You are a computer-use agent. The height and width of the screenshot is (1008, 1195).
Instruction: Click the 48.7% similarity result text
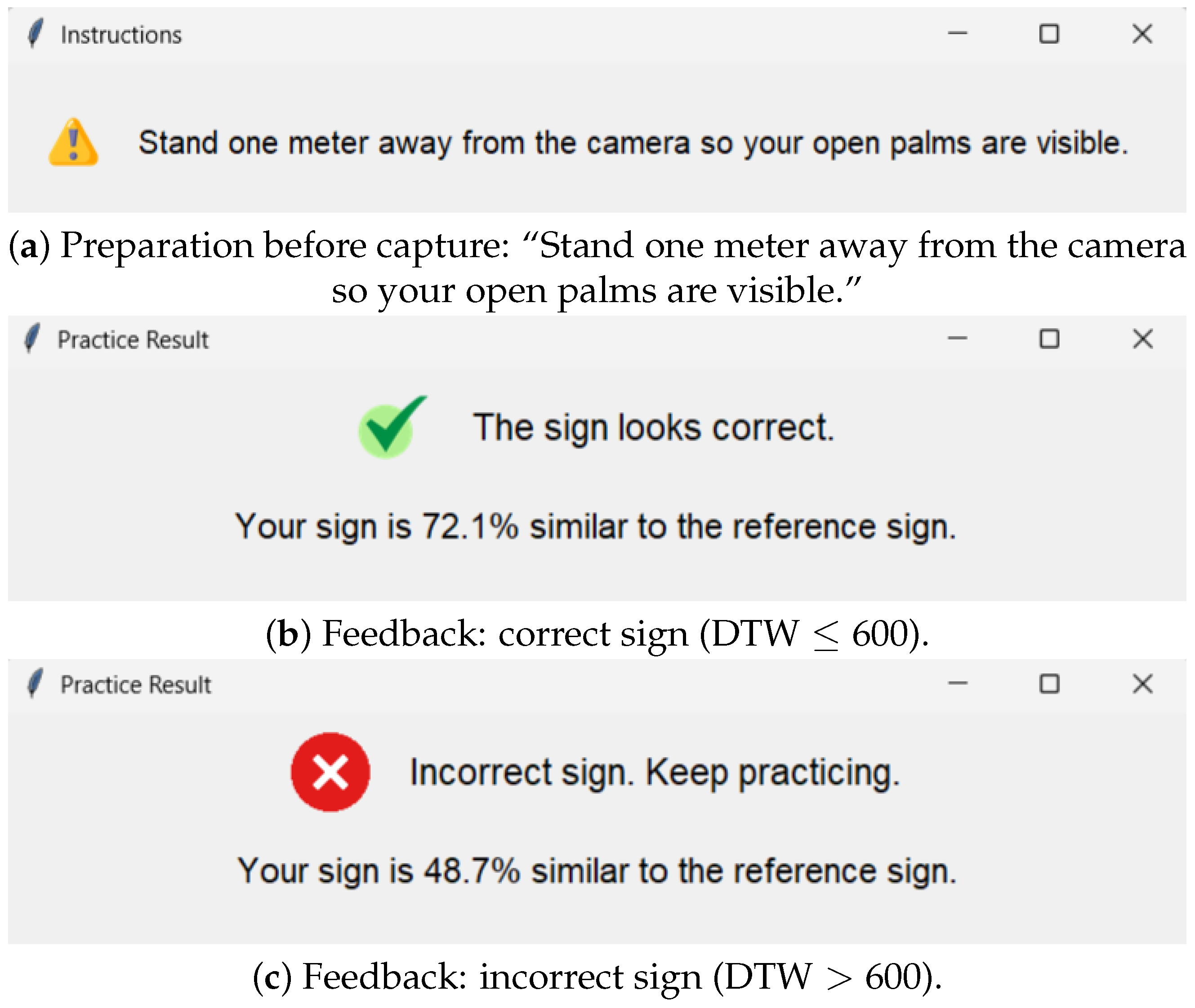pos(597,871)
